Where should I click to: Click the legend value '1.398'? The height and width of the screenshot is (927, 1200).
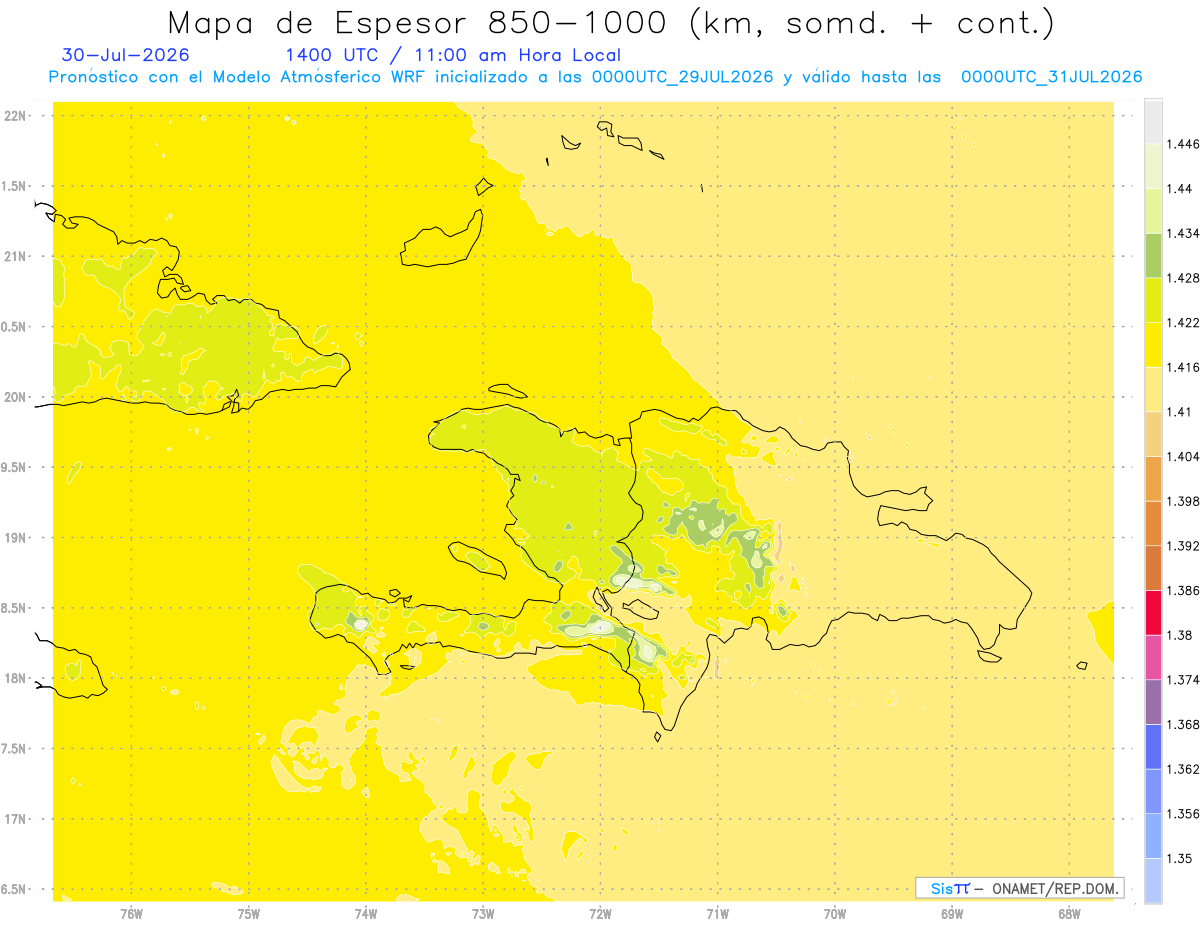1185,501
